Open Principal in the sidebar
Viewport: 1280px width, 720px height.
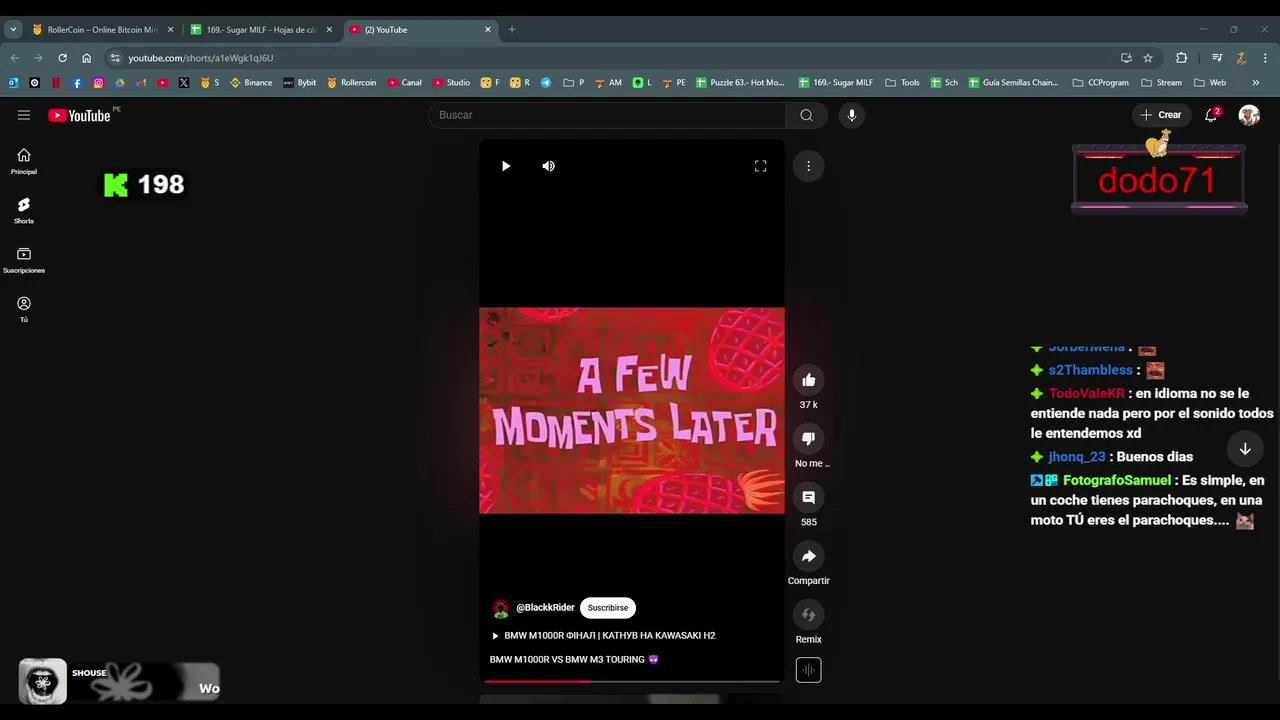point(24,161)
